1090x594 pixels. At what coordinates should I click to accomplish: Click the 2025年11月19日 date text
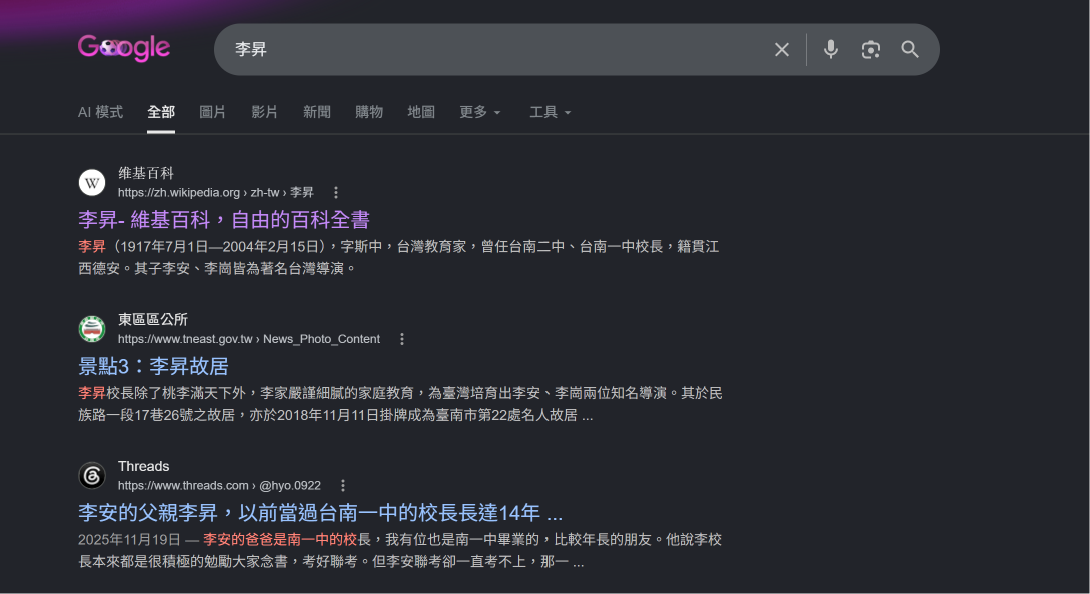(129, 540)
